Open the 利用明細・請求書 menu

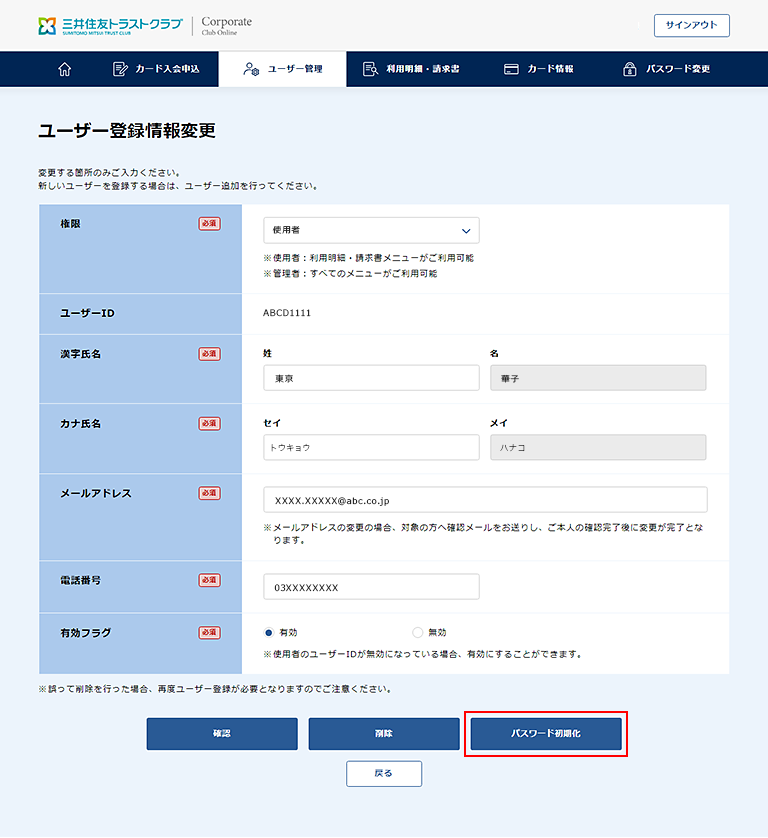(411, 69)
